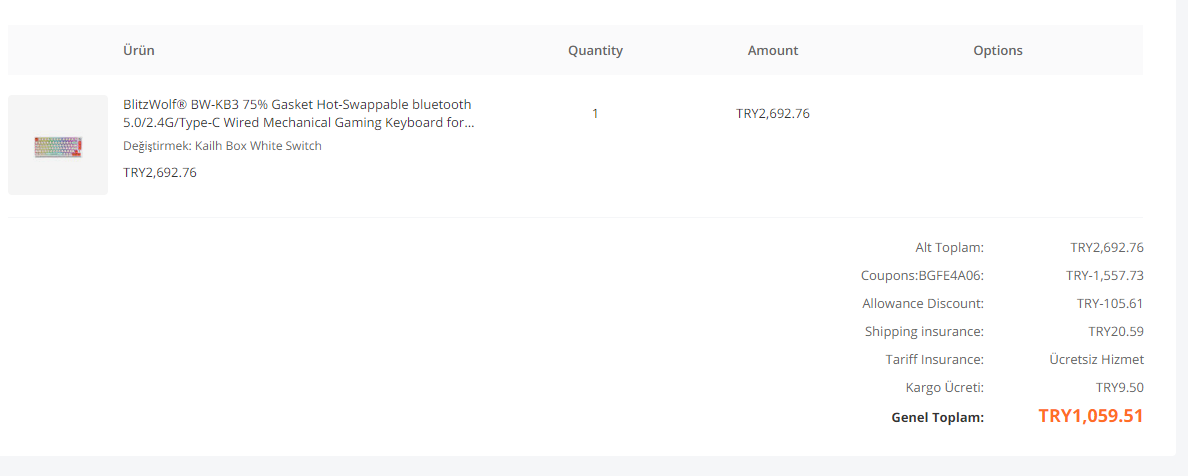Click the Alt Toplam label
This screenshot has width=1188, height=476.
(949, 247)
